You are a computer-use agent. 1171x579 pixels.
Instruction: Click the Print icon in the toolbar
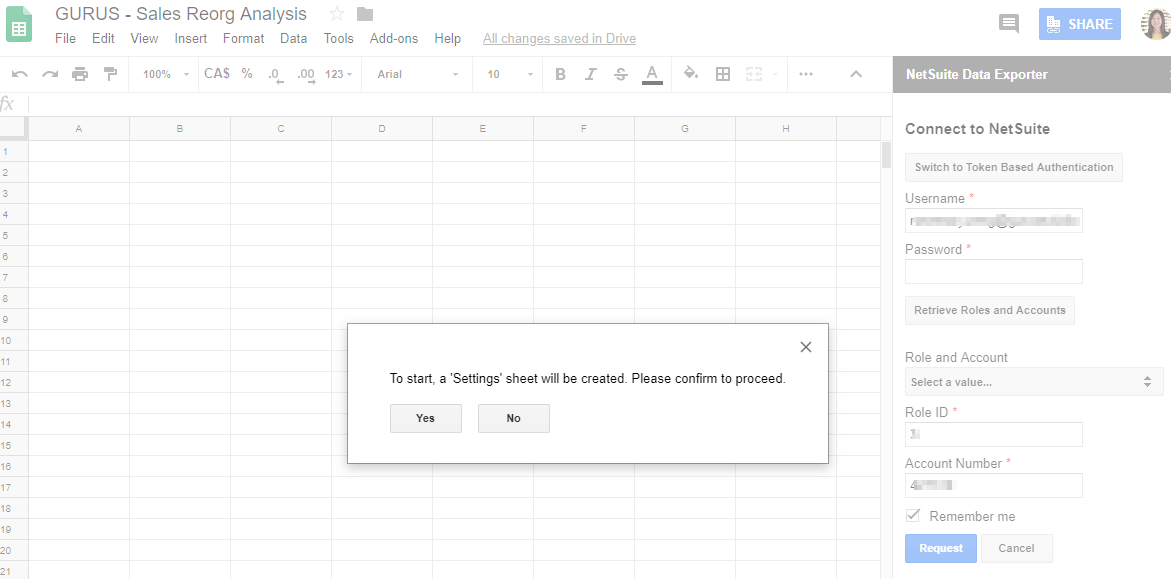pyautogui.click(x=79, y=73)
